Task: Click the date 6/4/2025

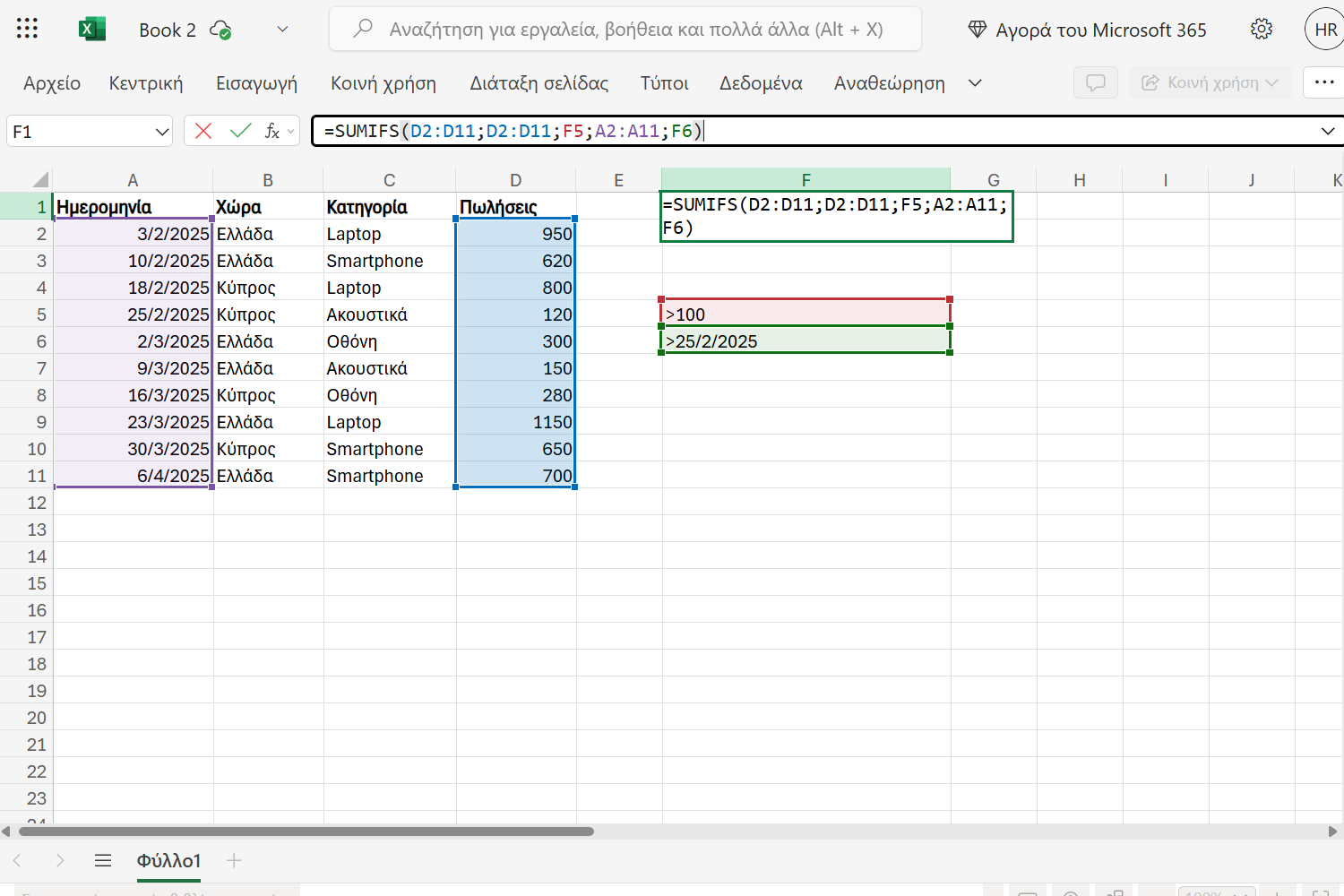Action: point(133,476)
